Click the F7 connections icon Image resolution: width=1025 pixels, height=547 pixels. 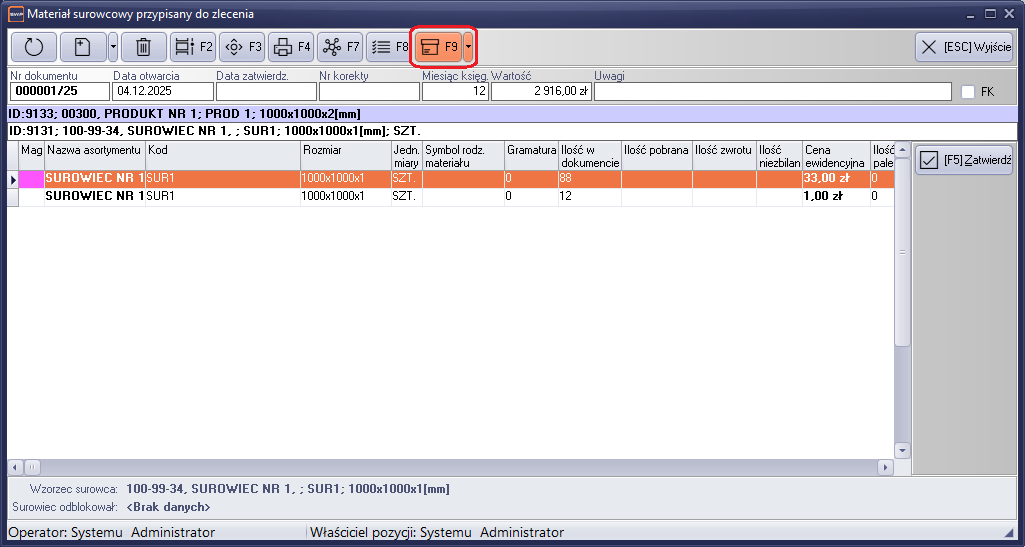coord(340,47)
